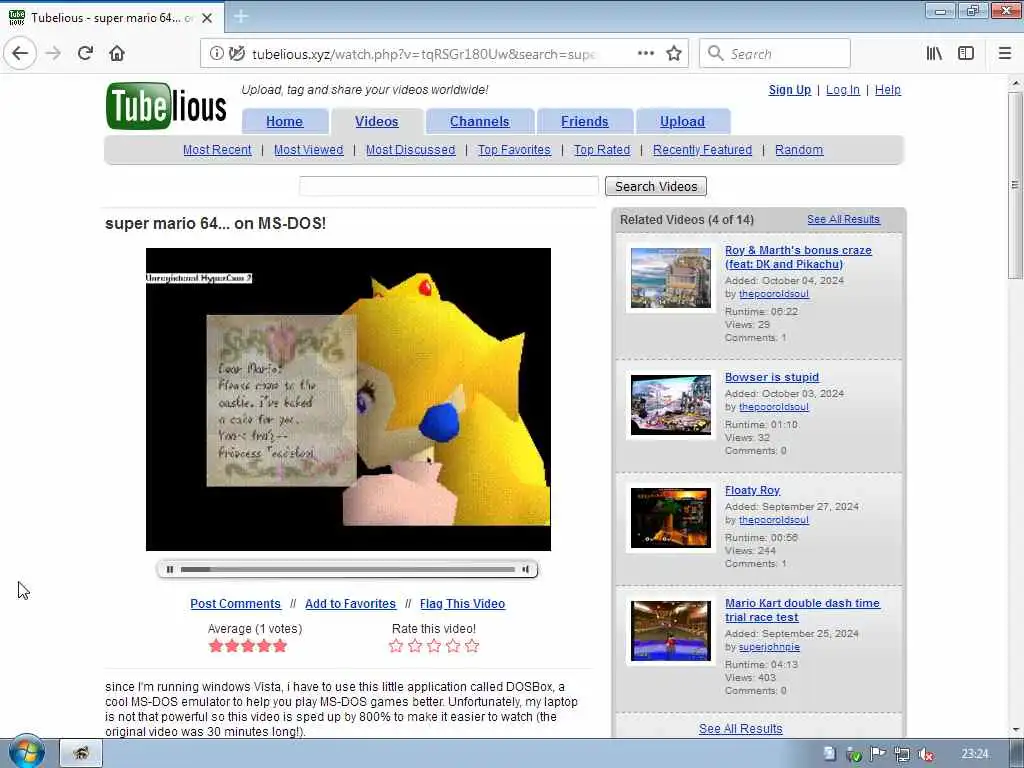Open the page actions three-dot menu
Screen dimensions: 1024x768
click(x=646, y=54)
